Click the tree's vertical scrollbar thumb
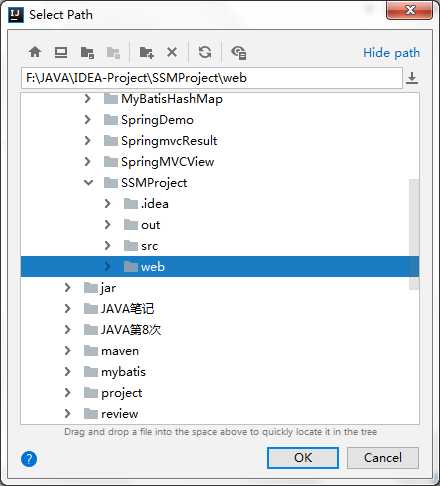Image resolution: width=440 pixels, height=486 pixels. (x=414, y=234)
